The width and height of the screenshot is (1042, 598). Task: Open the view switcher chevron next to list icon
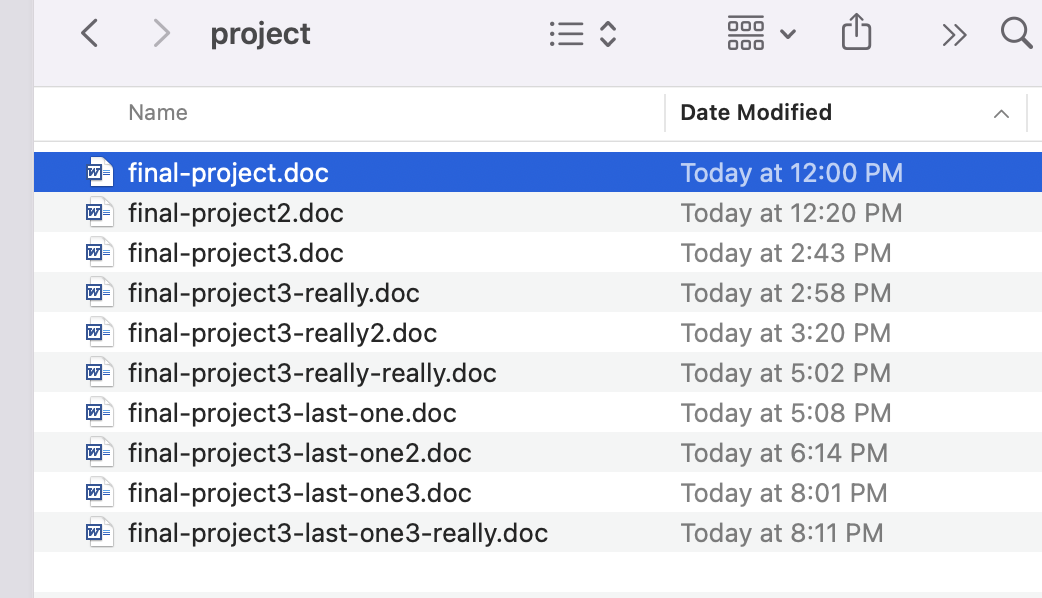608,33
